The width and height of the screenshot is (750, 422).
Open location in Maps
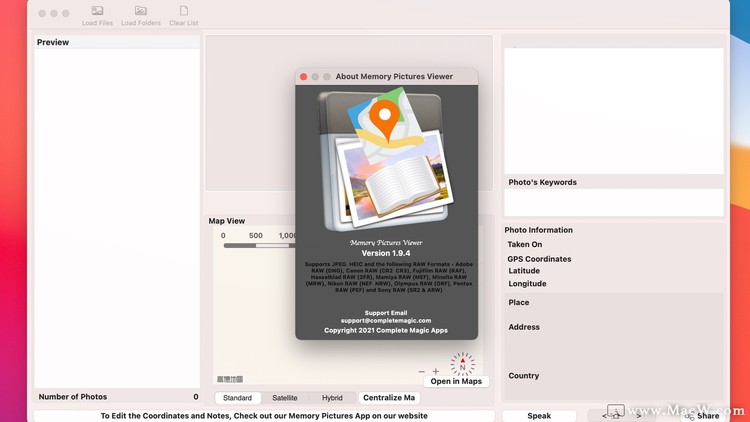pos(456,381)
